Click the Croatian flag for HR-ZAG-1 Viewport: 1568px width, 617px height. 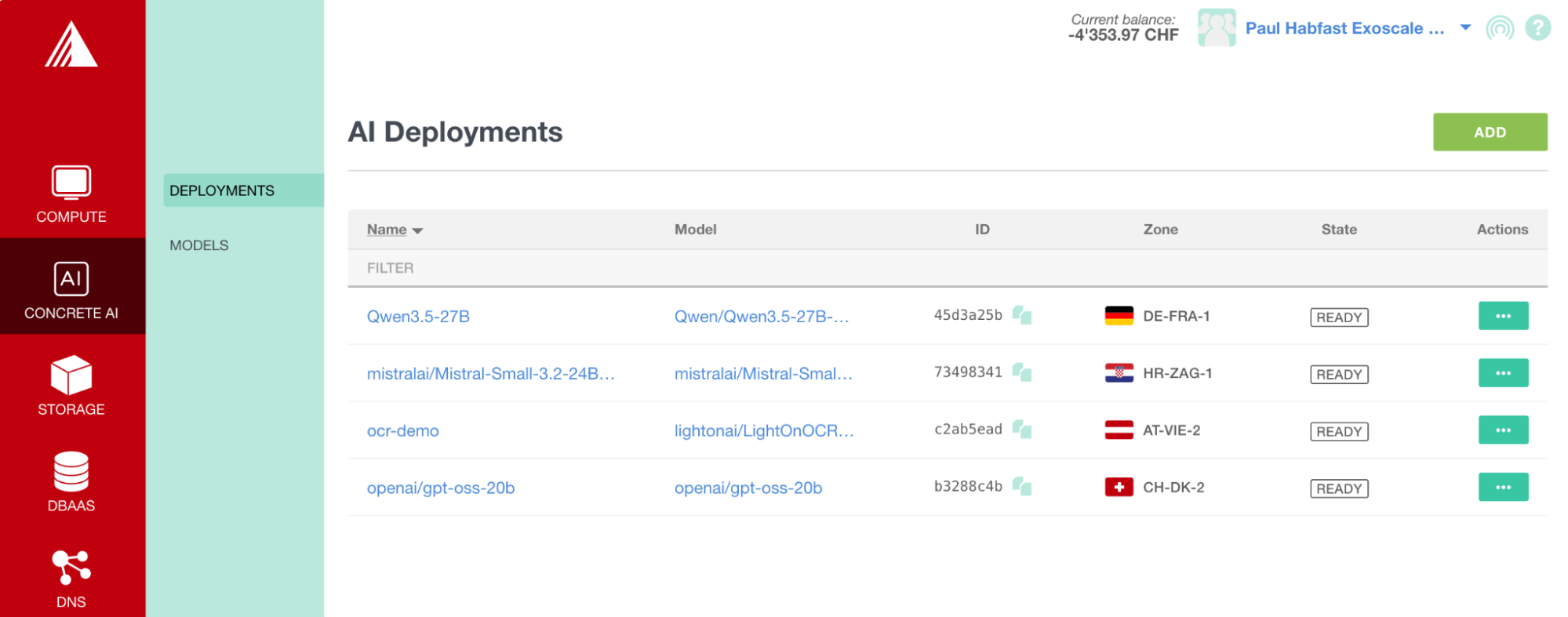click(1119, 373)
